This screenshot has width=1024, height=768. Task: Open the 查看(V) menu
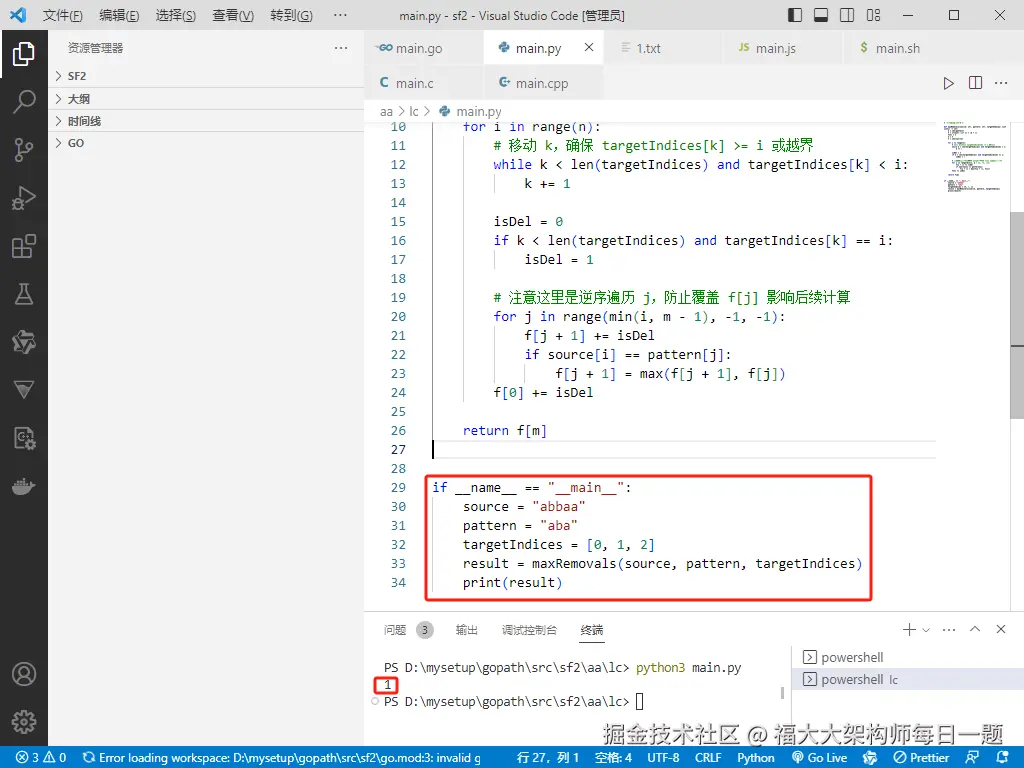(x=233, y=15)
